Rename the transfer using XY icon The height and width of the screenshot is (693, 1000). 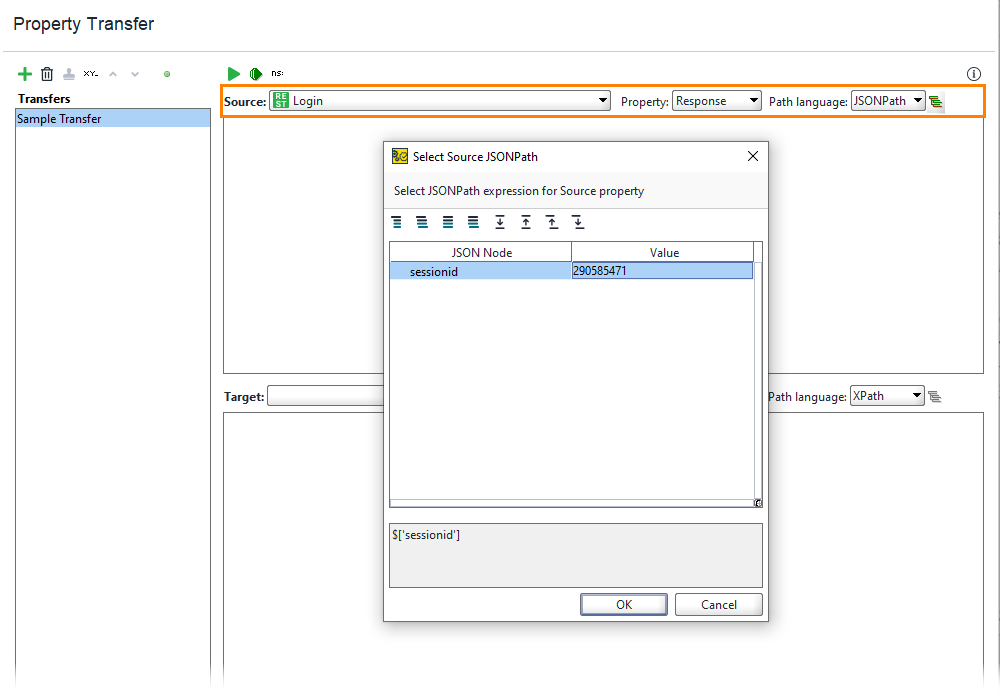pyautogui.click(x=90, y=73)
